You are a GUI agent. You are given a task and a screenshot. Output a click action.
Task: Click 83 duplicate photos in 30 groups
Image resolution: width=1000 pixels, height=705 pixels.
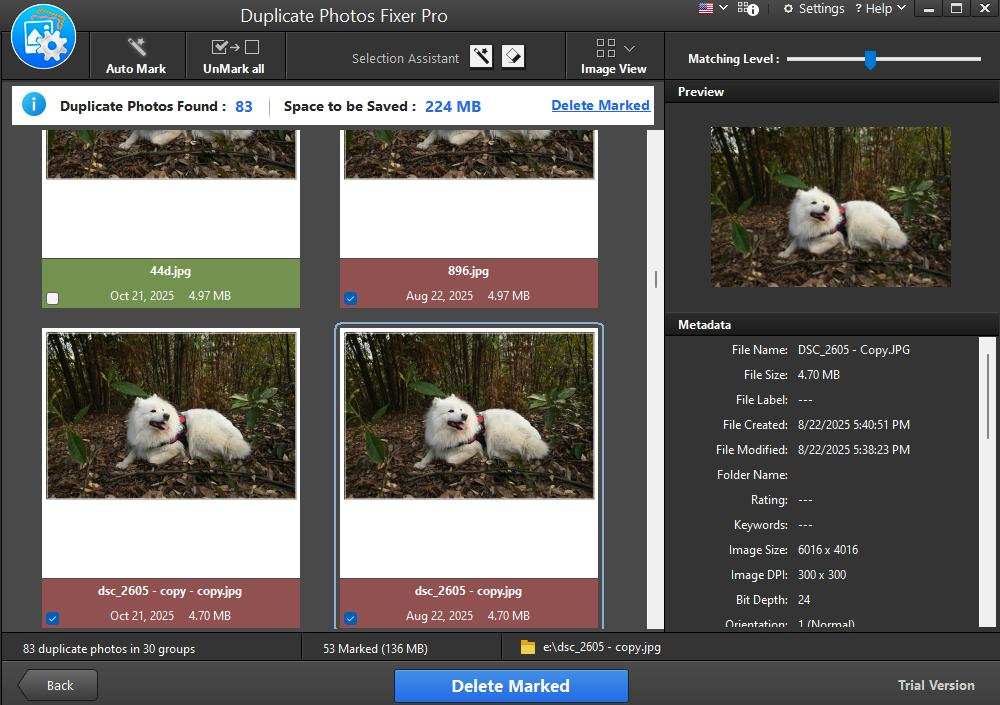109,648
